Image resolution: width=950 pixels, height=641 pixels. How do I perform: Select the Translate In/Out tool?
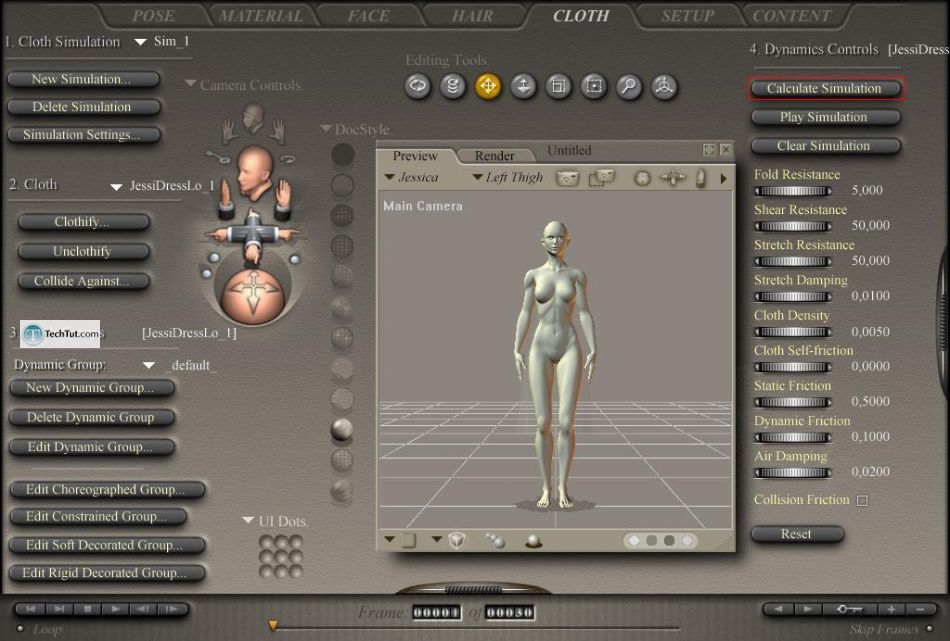click(x=523, y=87)
